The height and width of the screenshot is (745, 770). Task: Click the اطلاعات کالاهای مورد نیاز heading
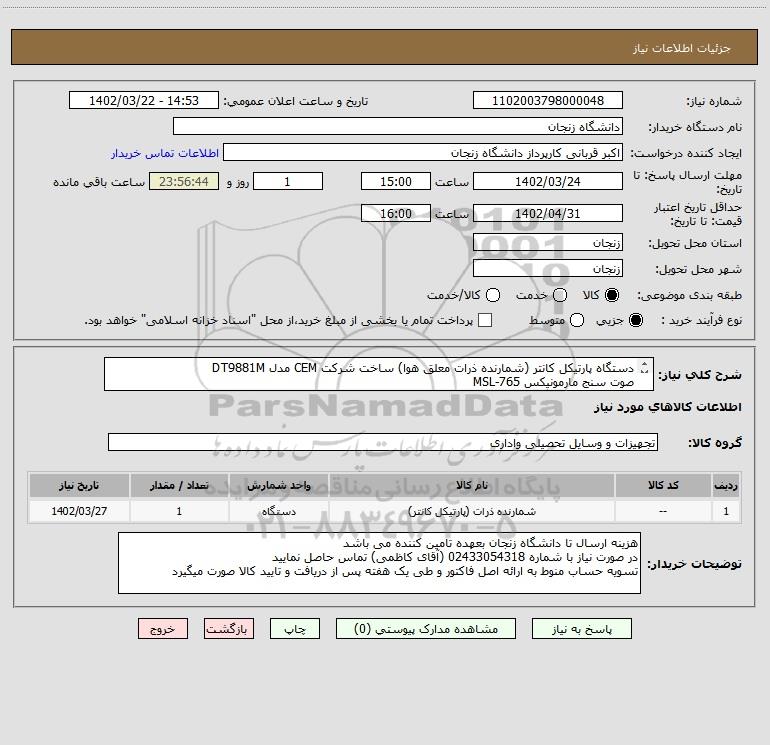[x=668, y=407]
